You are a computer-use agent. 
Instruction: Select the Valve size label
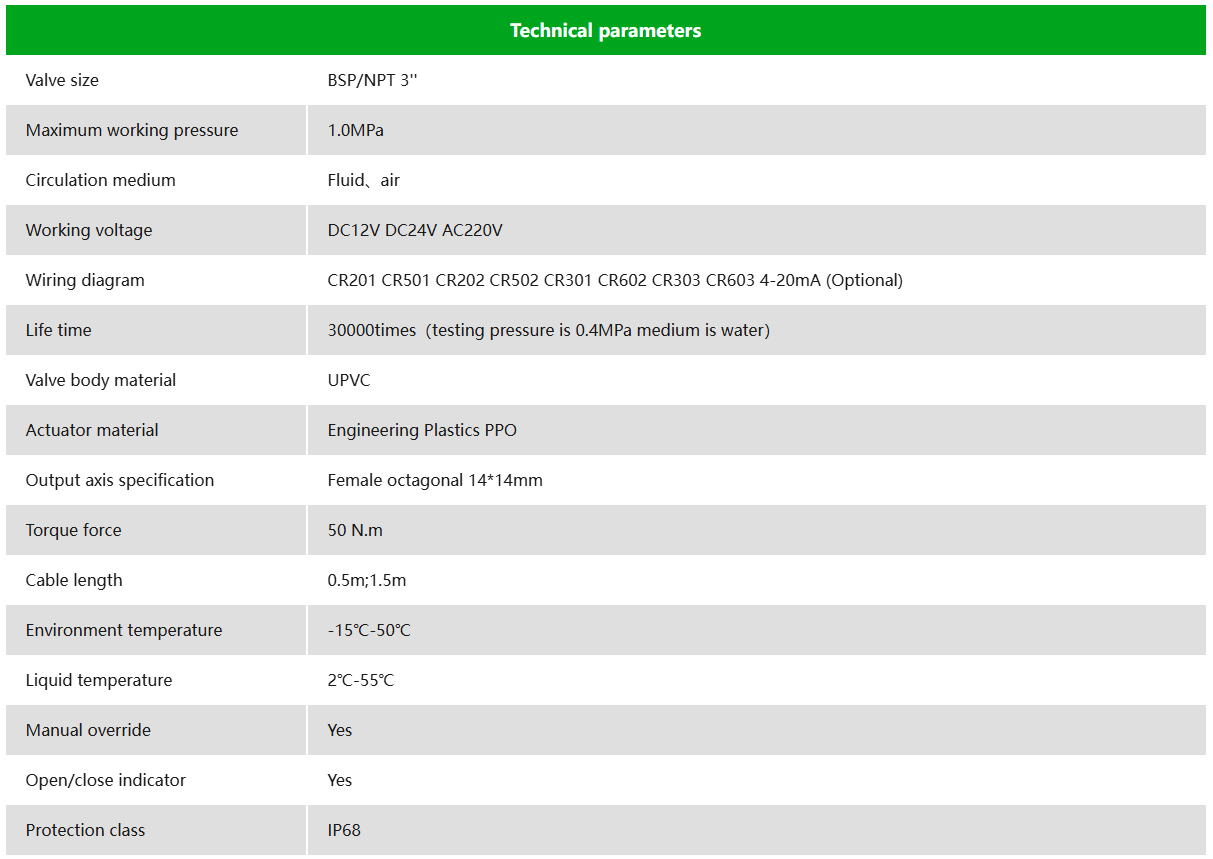pyautogui.click(x=62, y=80)
